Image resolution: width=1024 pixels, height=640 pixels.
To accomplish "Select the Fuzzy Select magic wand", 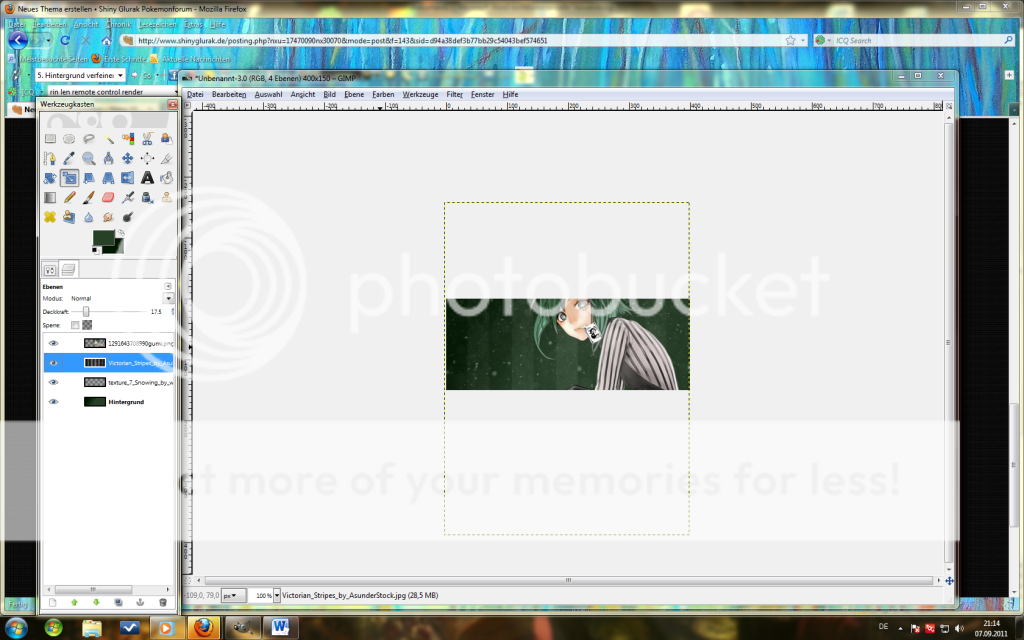I will [x=108, y=138].
